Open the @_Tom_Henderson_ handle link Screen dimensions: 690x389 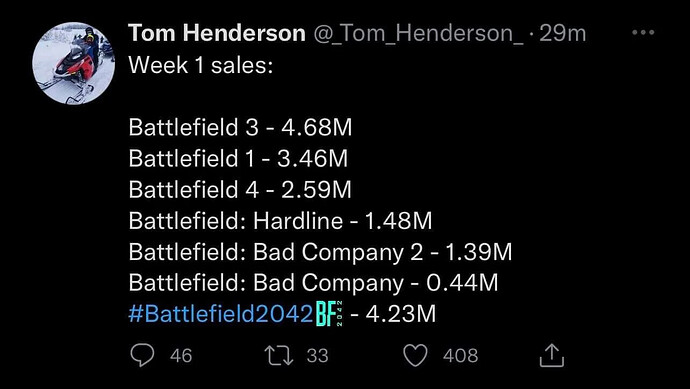(418, 34)
